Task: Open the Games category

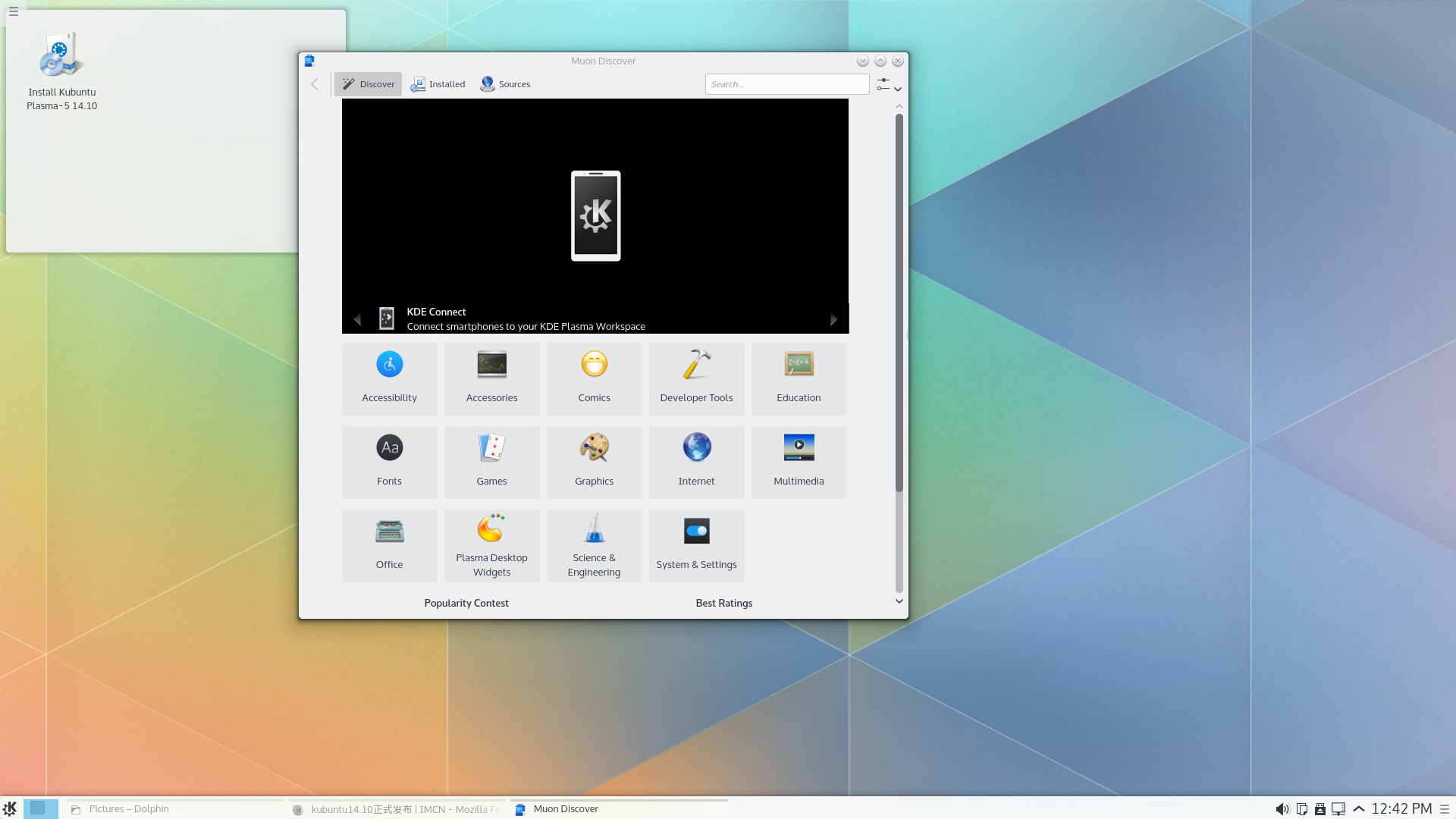Action: pyautogui.click(x=491, y=462)
